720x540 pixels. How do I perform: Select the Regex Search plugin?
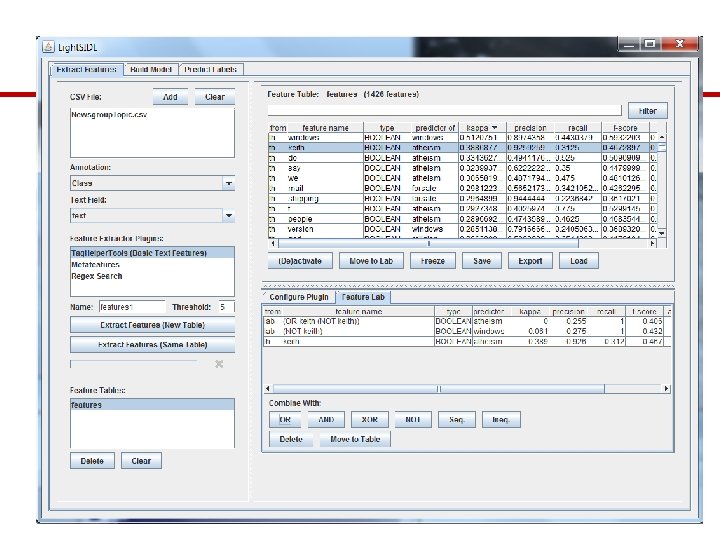coord(152,276)
